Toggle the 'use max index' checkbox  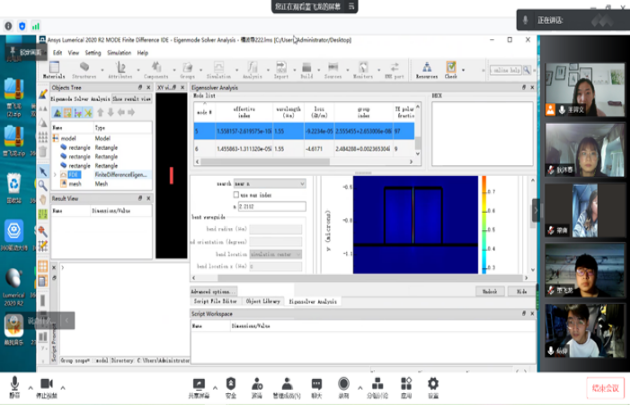pyautogui.click(x=237, y=194)
